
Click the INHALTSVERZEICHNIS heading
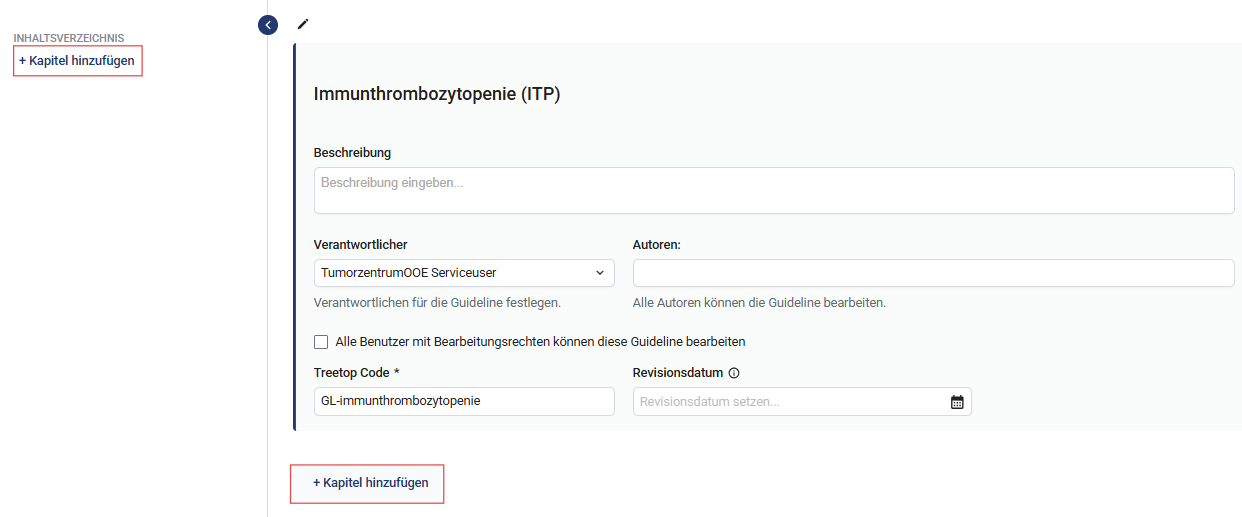(69, 38)
